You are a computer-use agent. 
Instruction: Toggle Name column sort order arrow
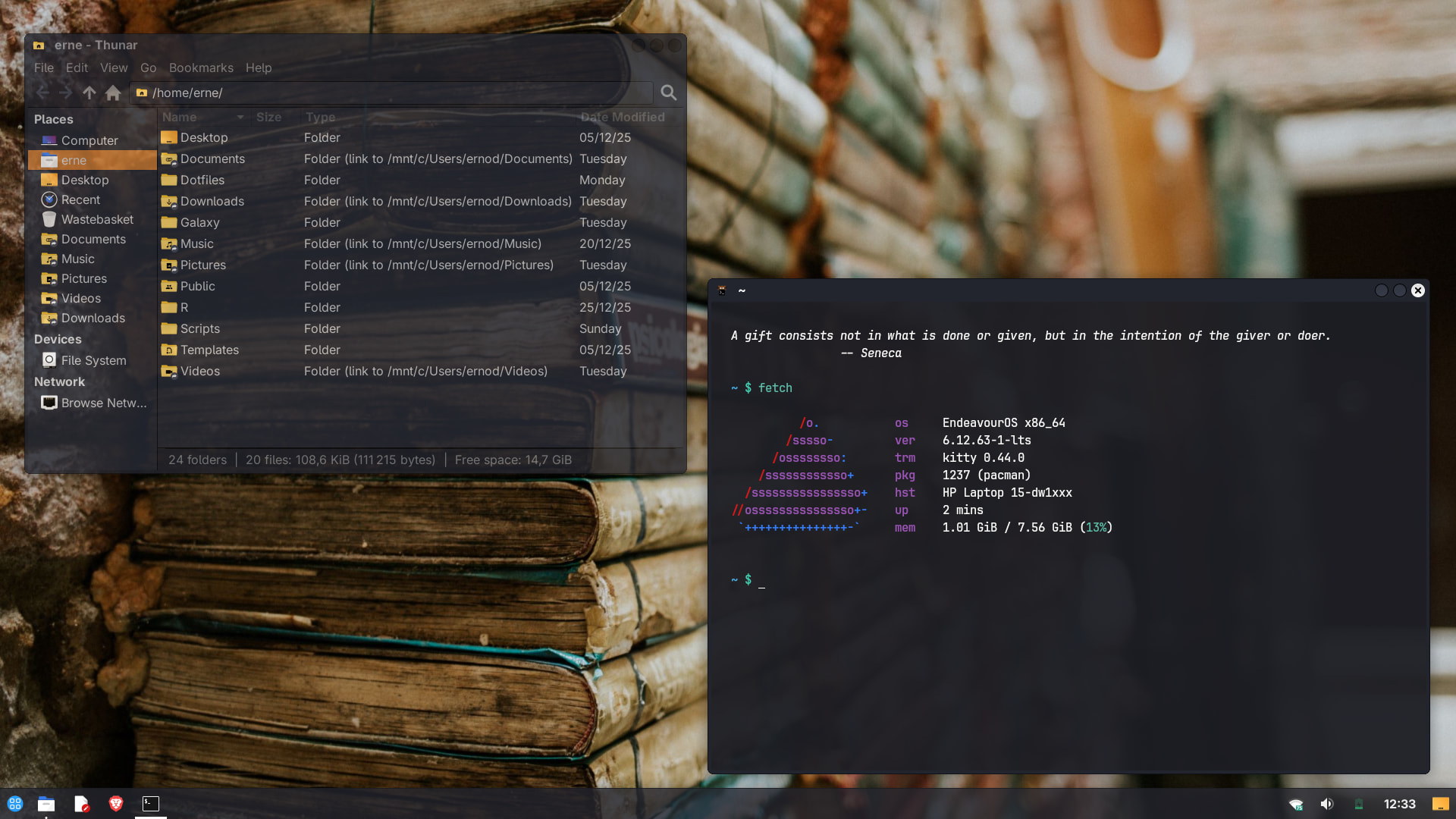coord(240,117)
